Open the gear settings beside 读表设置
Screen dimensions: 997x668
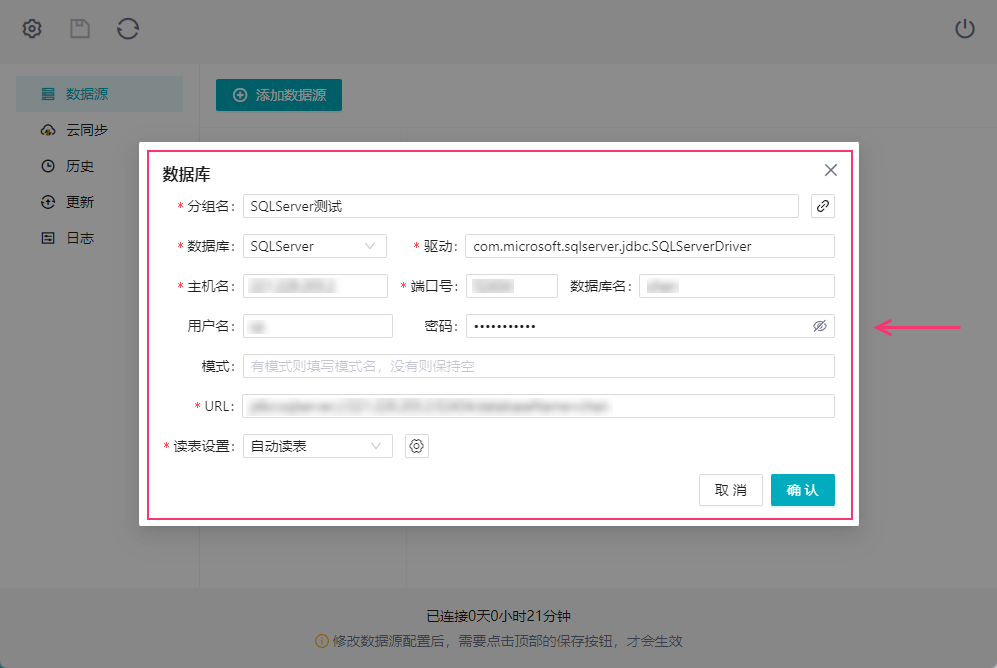click(416, 446)
